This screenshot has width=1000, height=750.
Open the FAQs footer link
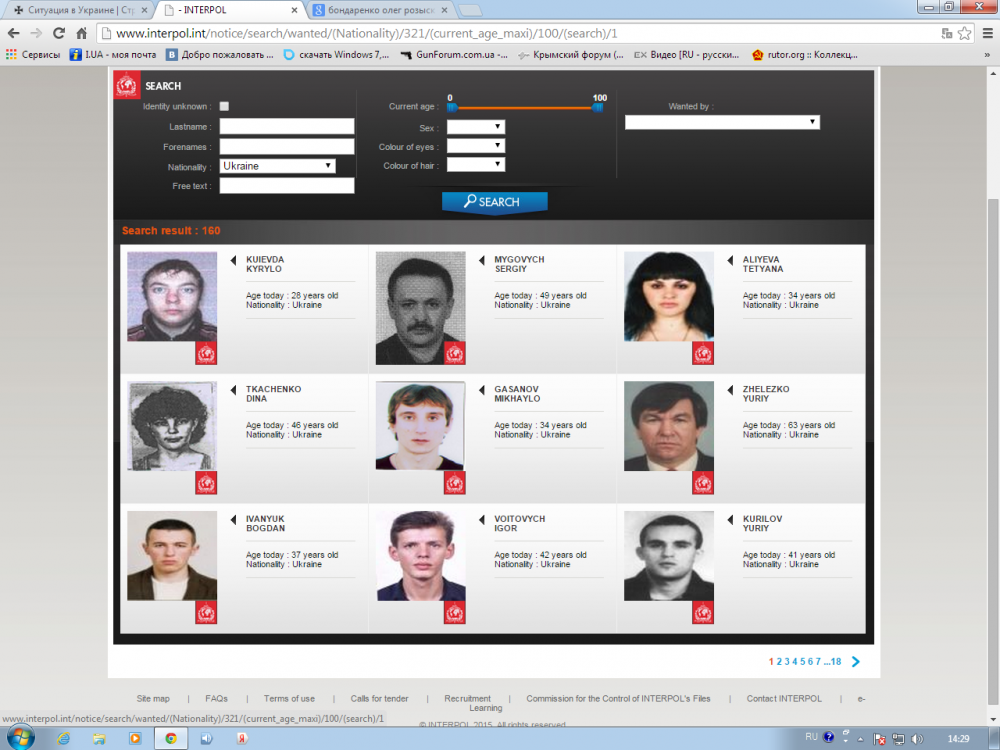coord(216,698)
